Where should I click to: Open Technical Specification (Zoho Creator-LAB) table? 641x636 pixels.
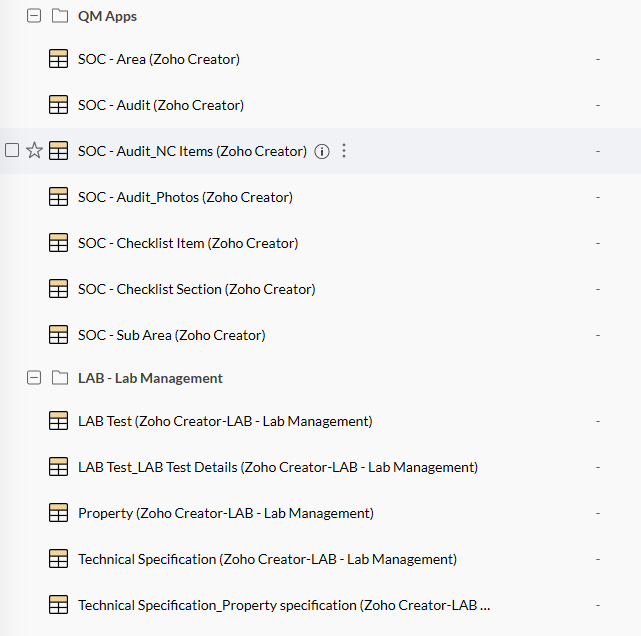[x=267, y=559]
